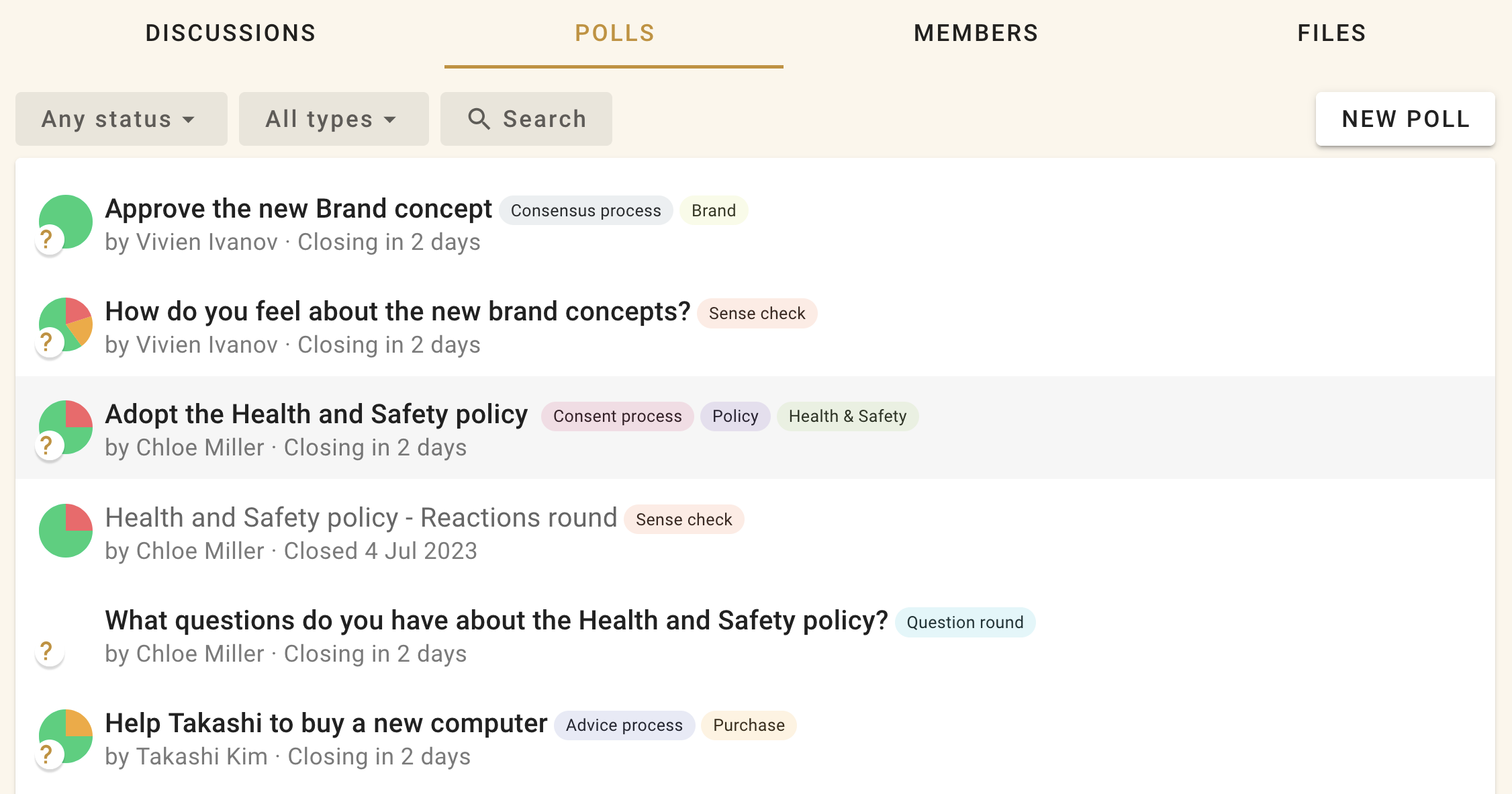Expand the All types filter dropdown
The image size is (1512, 794).
333,119
